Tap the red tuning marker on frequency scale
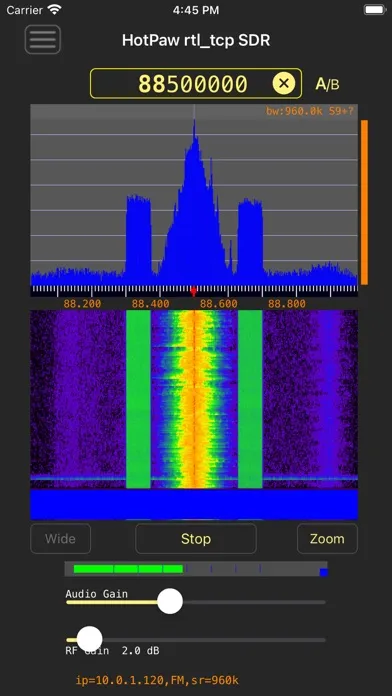Screen dimensions: 392x696 click(x=194, y=291)
